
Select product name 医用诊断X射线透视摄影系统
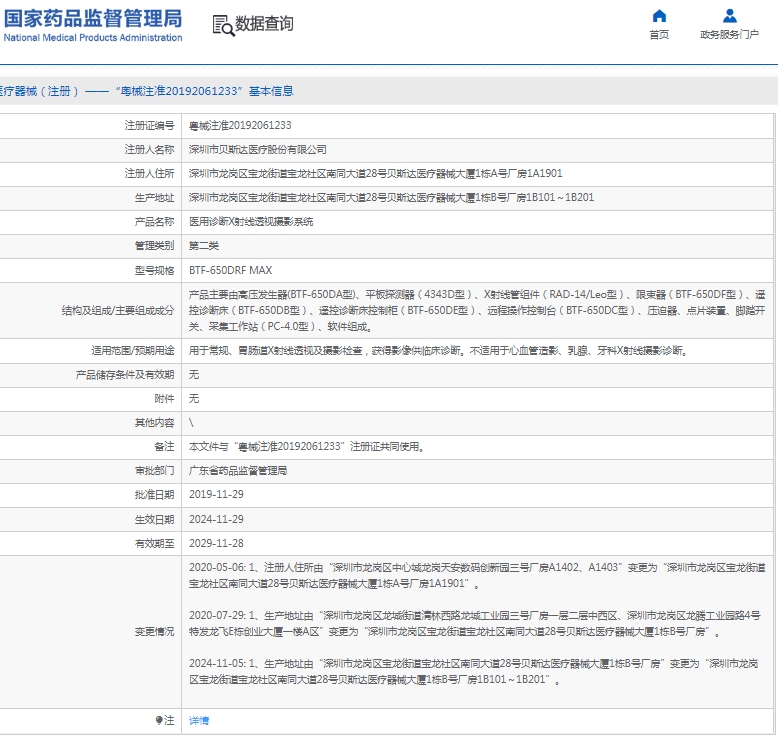251,221
